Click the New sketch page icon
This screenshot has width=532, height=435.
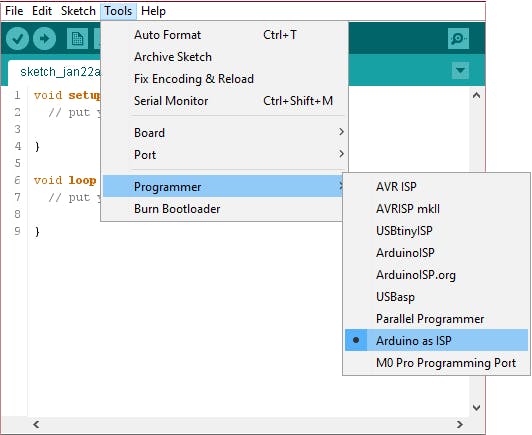pyautogui.click(x=77, y=39)
